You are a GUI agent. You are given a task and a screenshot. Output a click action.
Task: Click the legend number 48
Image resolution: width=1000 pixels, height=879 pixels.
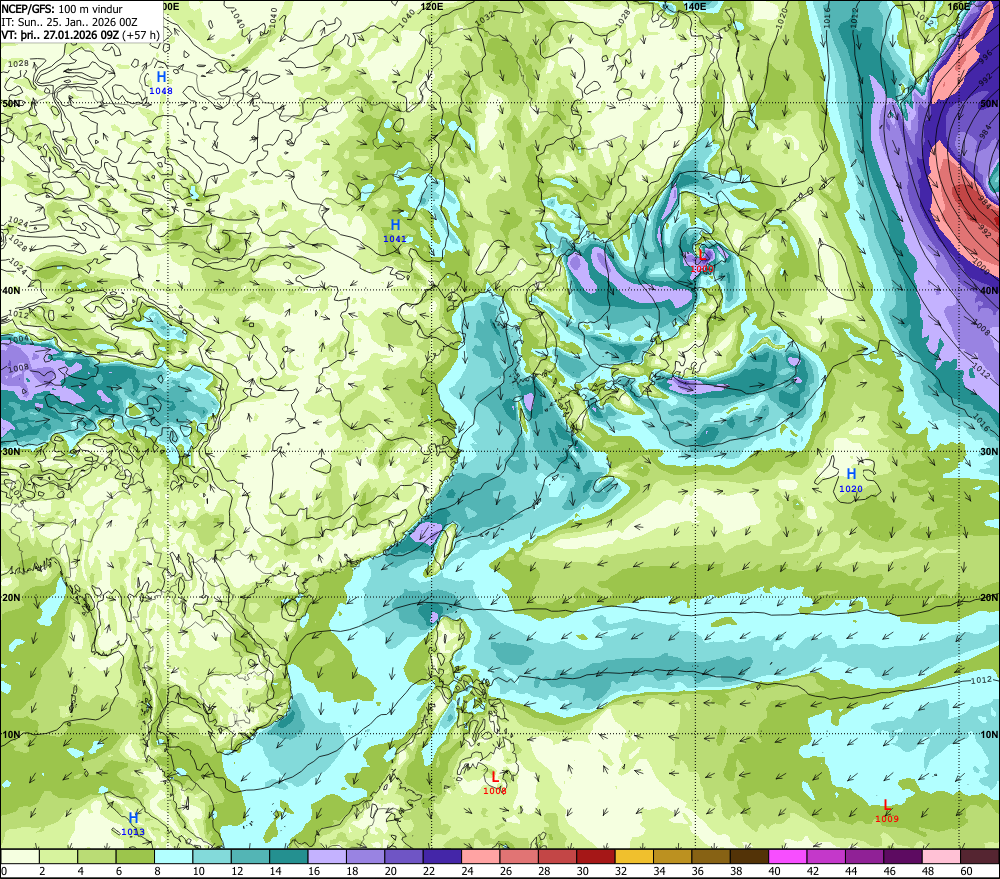click(x=928, y=871)
